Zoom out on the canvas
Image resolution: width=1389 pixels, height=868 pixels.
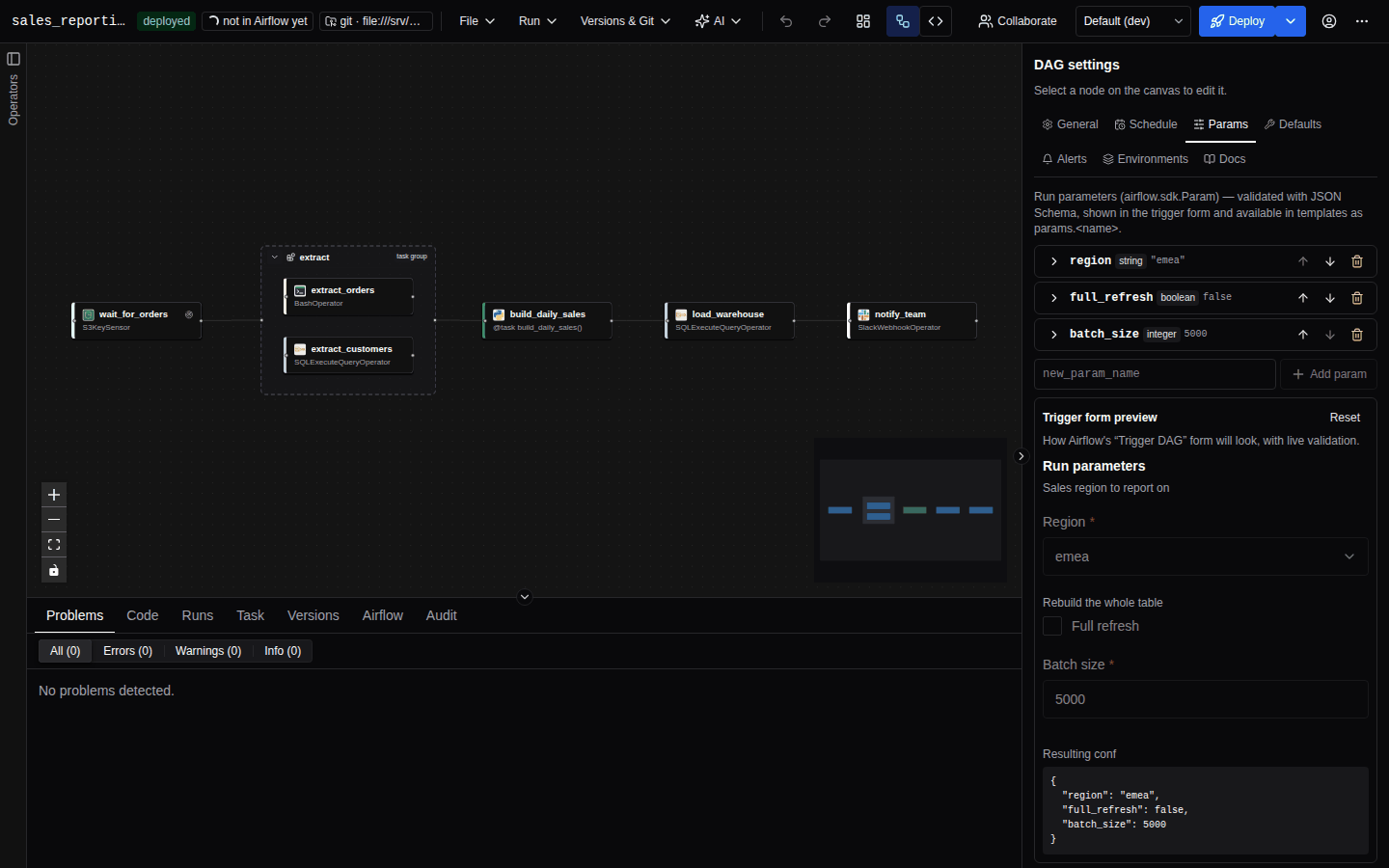pyautogui.click(x=54, y=520)
